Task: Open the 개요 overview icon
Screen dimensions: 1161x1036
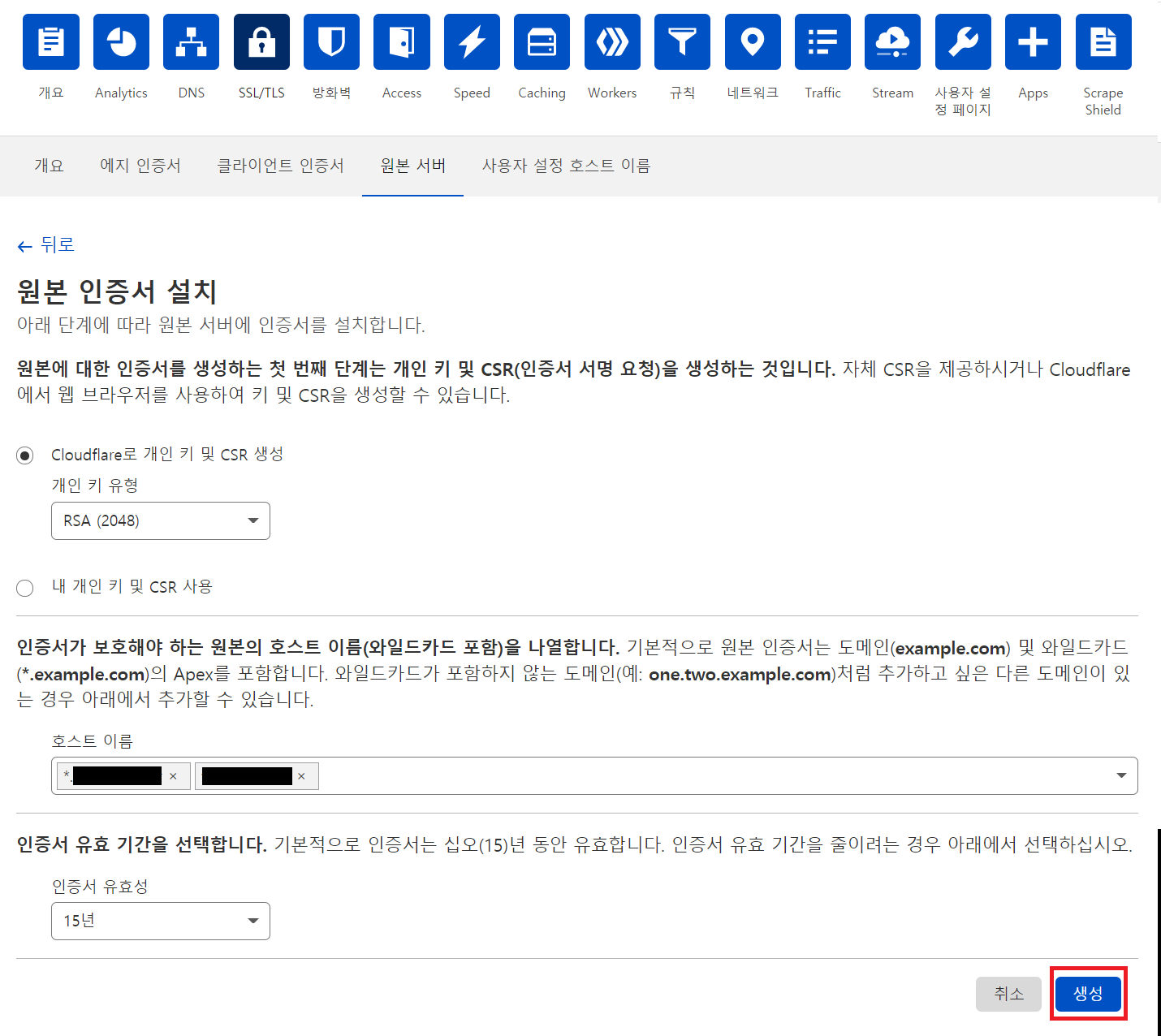Action: [x=51, y=41]
